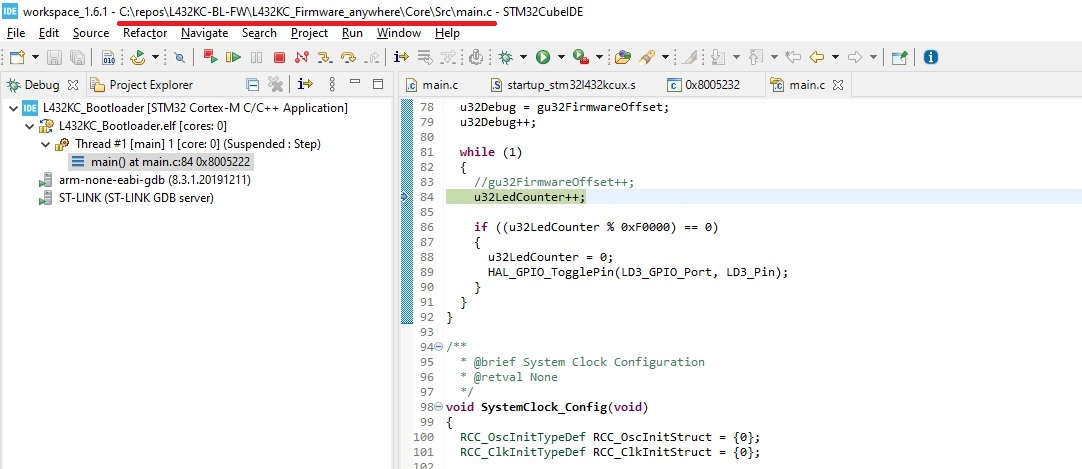Click the Open Element folder icon
Viewport: 1082px width, 469px height.
pos(623,57)
